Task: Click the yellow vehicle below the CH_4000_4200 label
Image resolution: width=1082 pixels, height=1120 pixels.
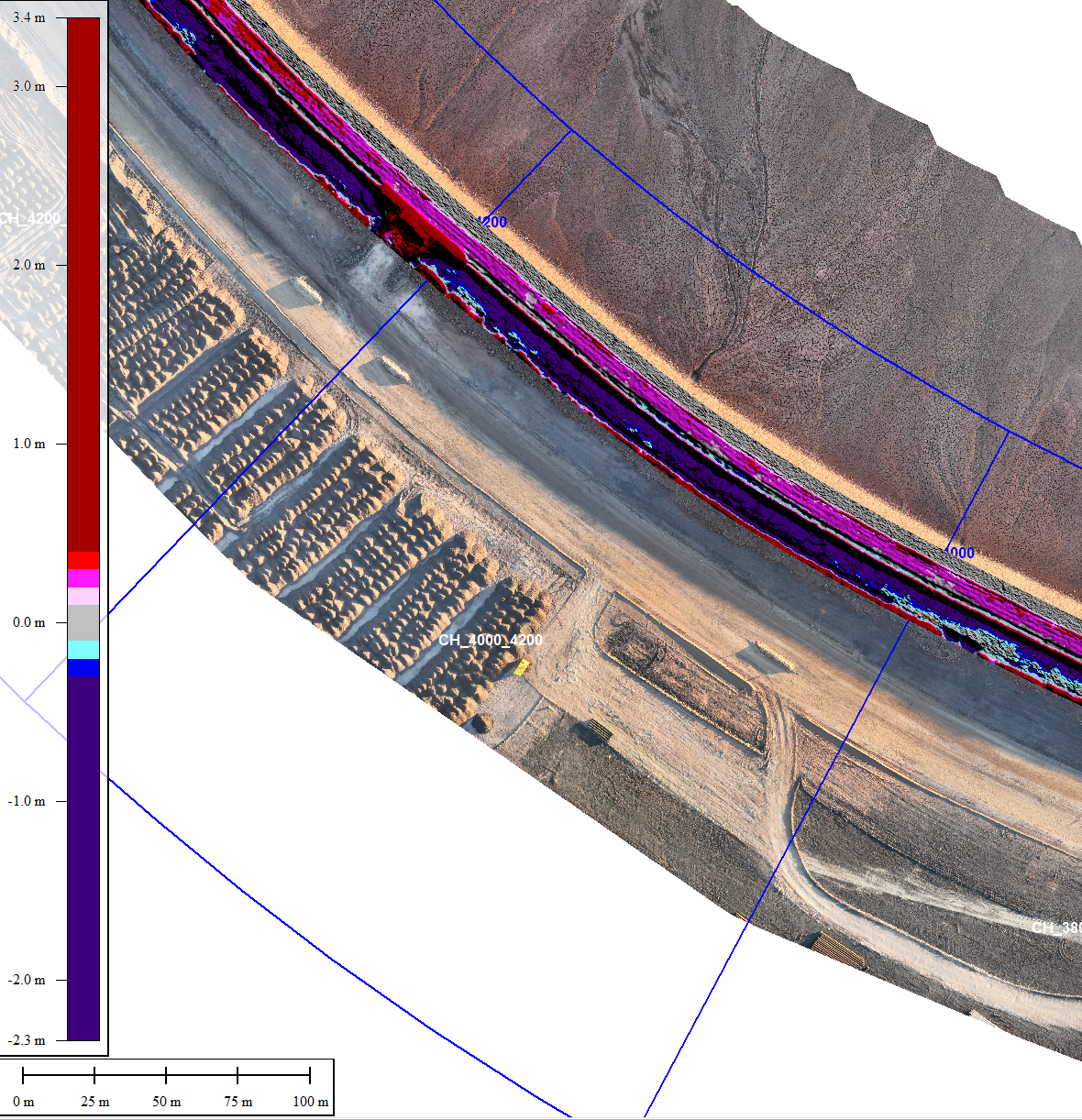Action: [522, 666]
